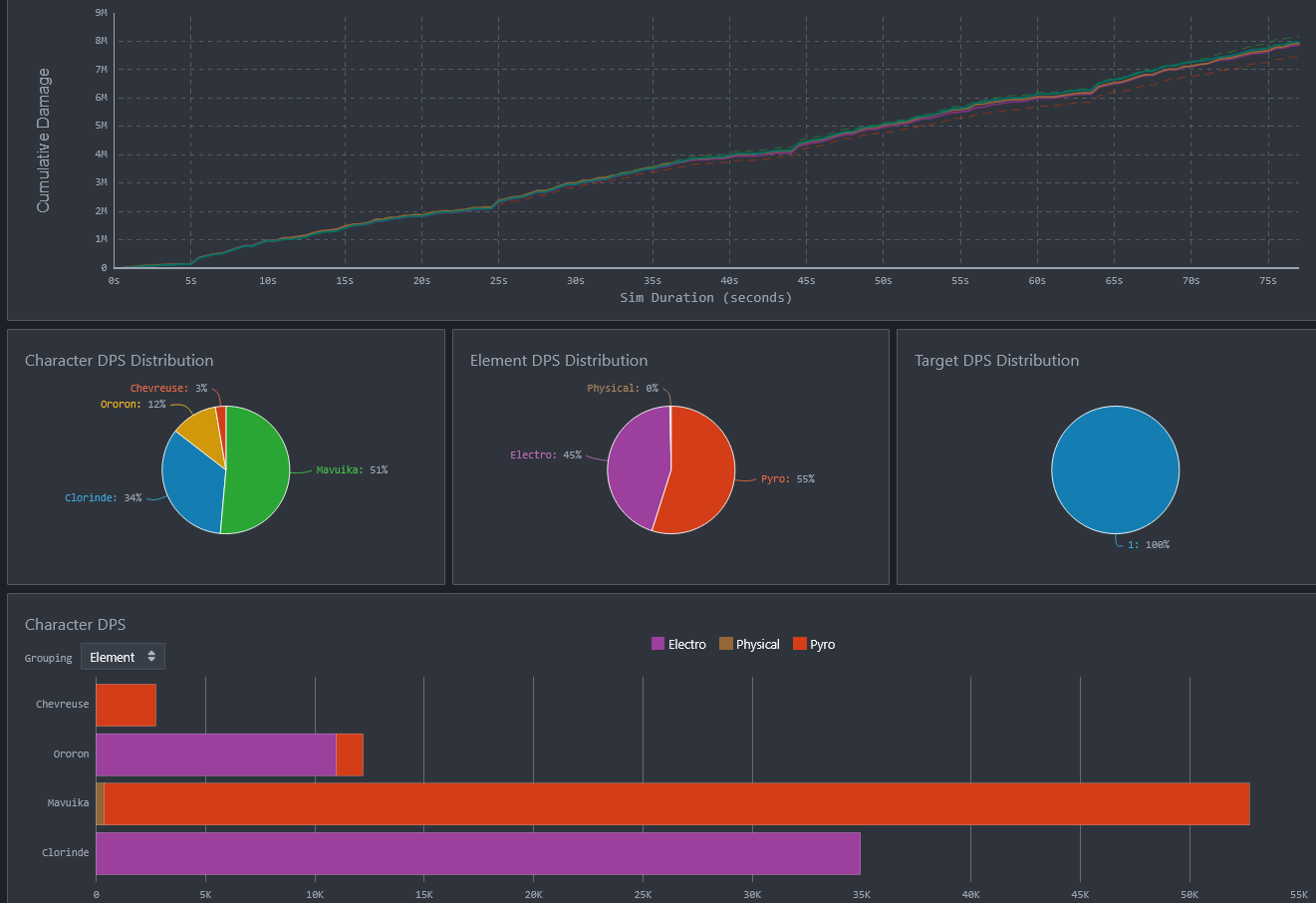Click the 'Character DPS' bar chart heading

pos(76,625)
